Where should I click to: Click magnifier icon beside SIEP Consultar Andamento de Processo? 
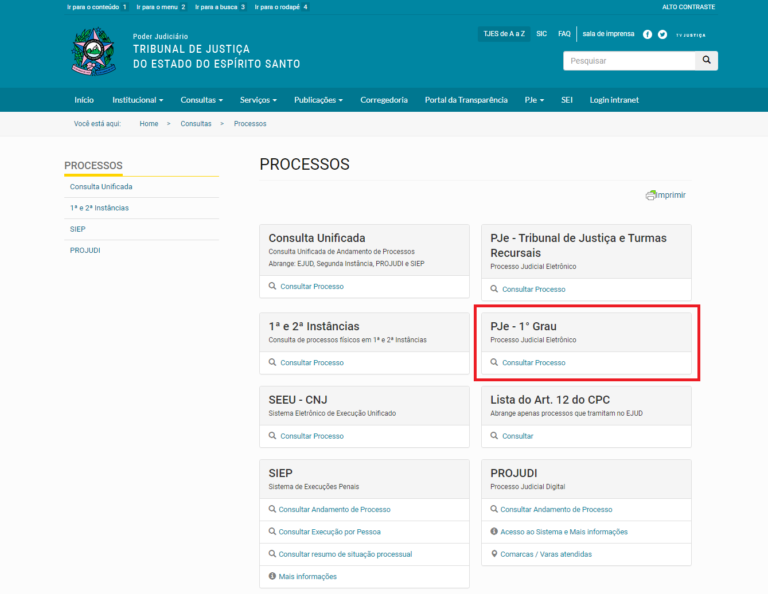tap(272, 509)
